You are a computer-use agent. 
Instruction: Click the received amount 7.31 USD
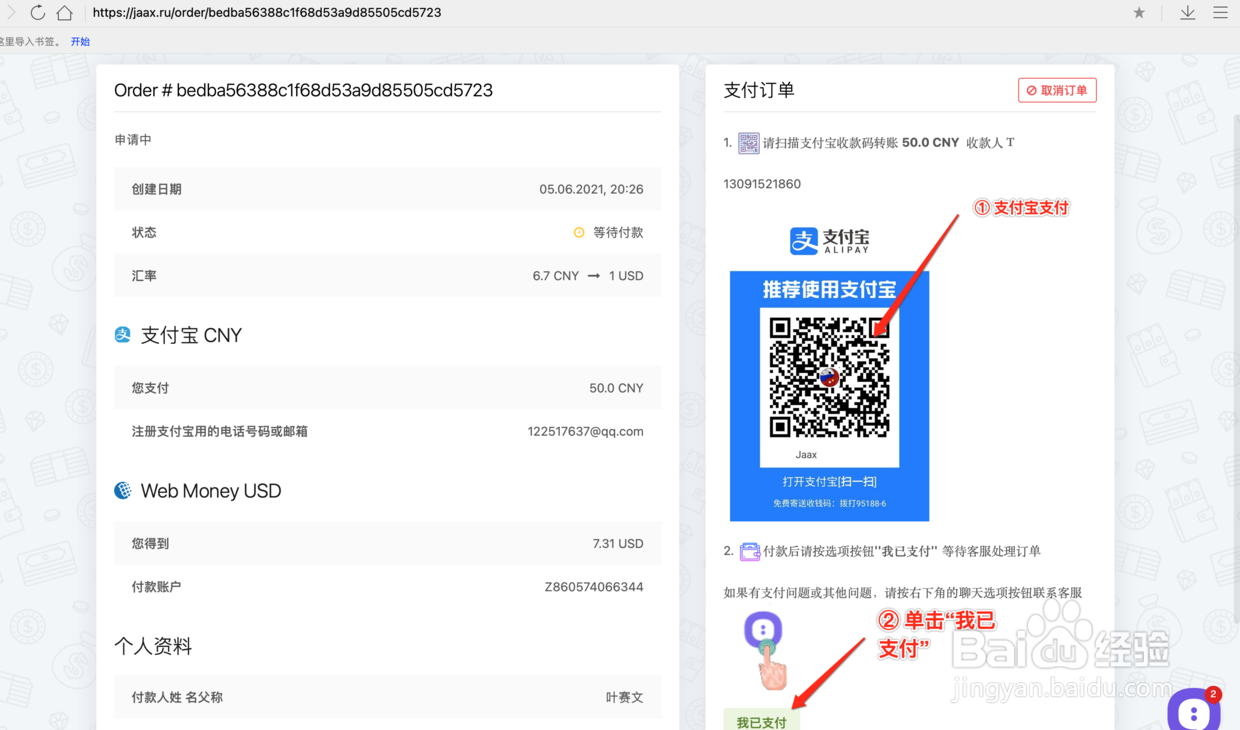coord(618,544)
